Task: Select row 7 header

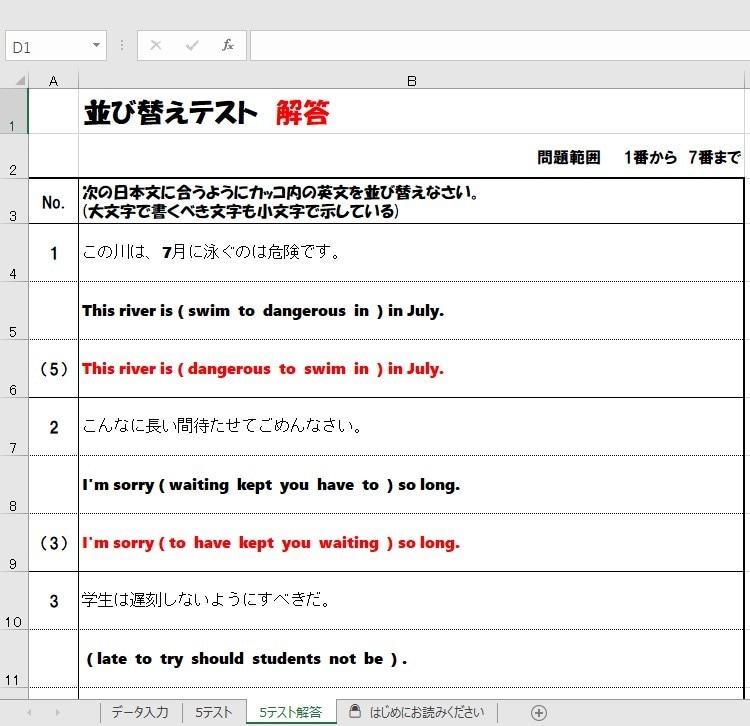Action: click(x=14, y=427)
